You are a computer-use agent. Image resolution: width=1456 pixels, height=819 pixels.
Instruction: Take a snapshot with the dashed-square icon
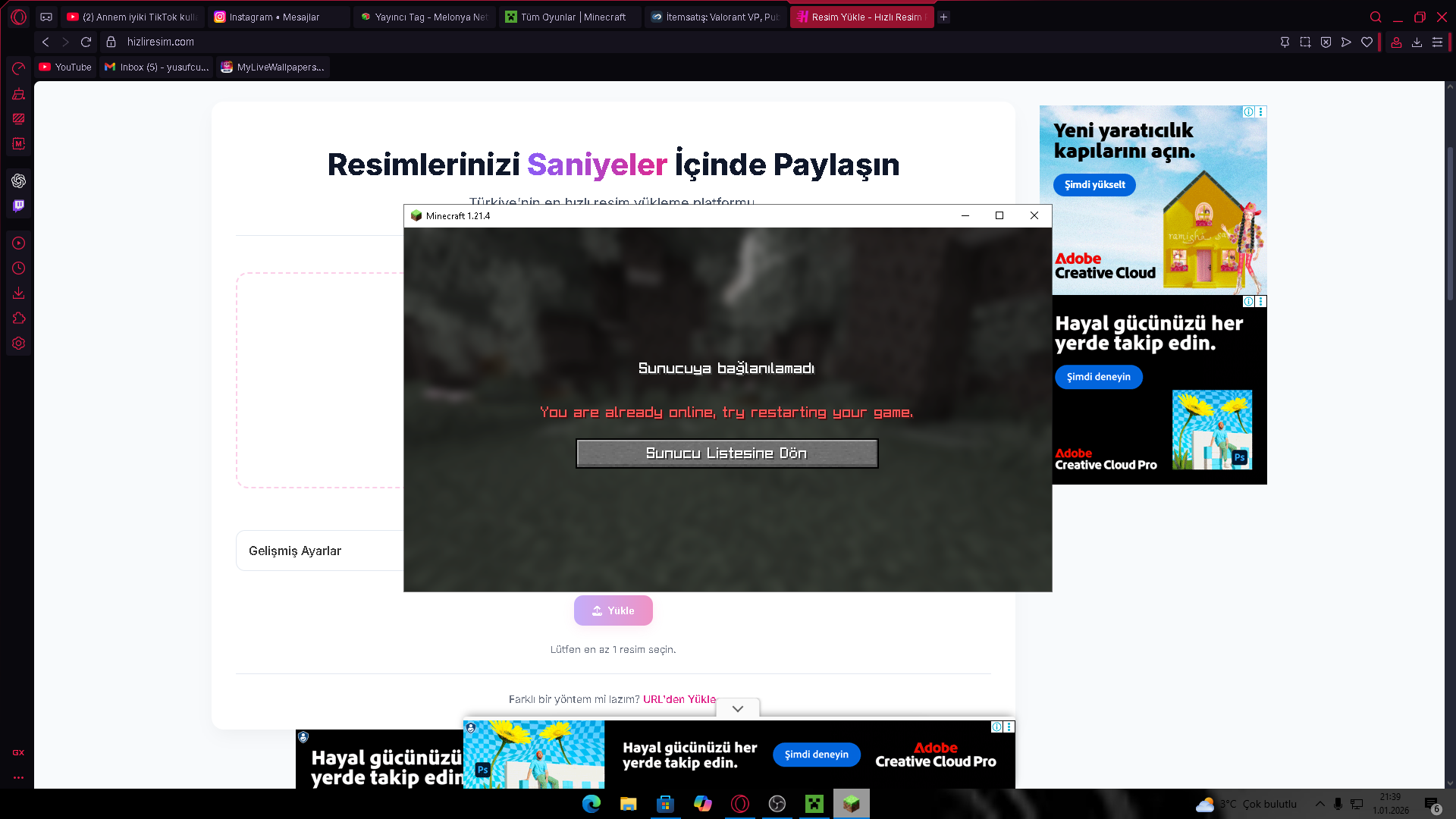click(1305, 42)
